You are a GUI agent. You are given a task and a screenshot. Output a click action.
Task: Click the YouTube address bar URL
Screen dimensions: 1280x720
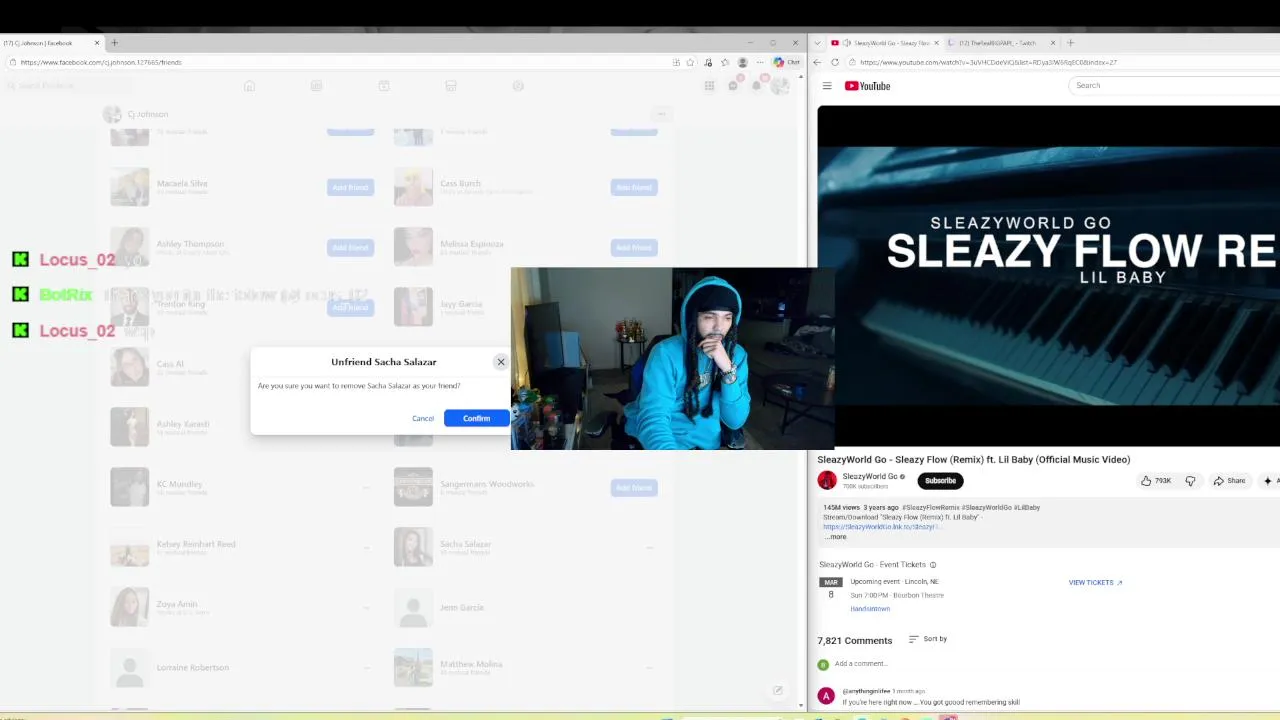tap(988, 62)
